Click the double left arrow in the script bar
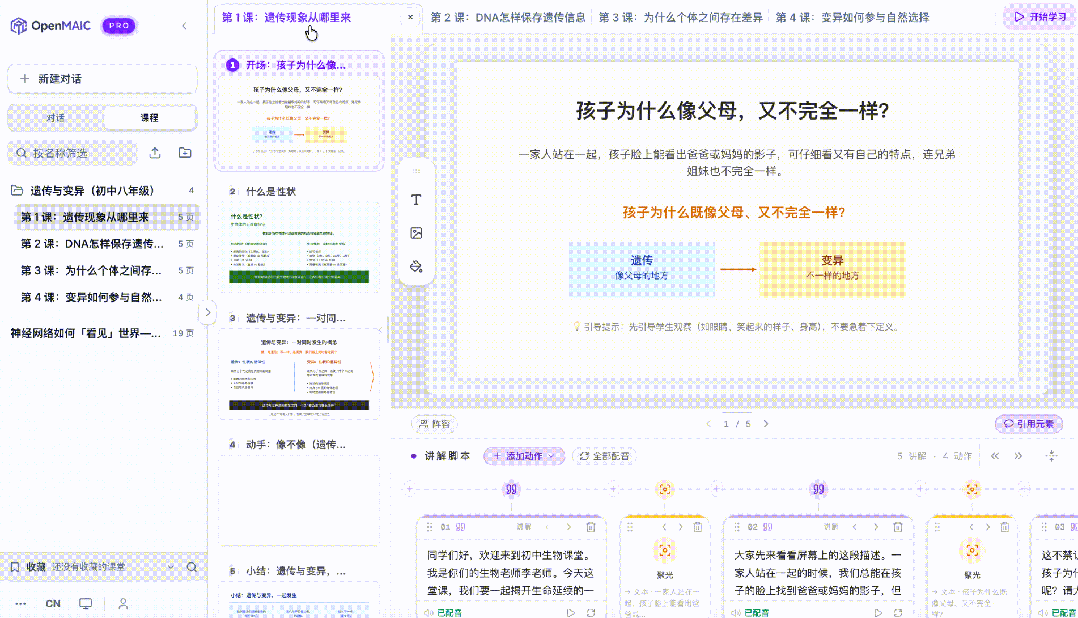 coord(995,456)
